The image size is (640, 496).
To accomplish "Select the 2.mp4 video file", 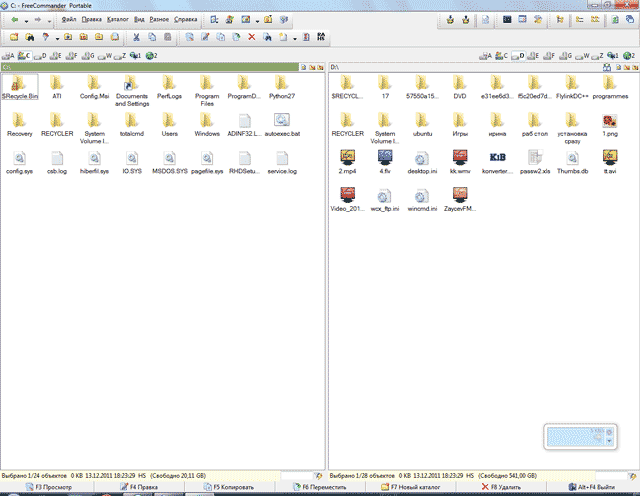I will pyautogui.click(x=347, y=161).
